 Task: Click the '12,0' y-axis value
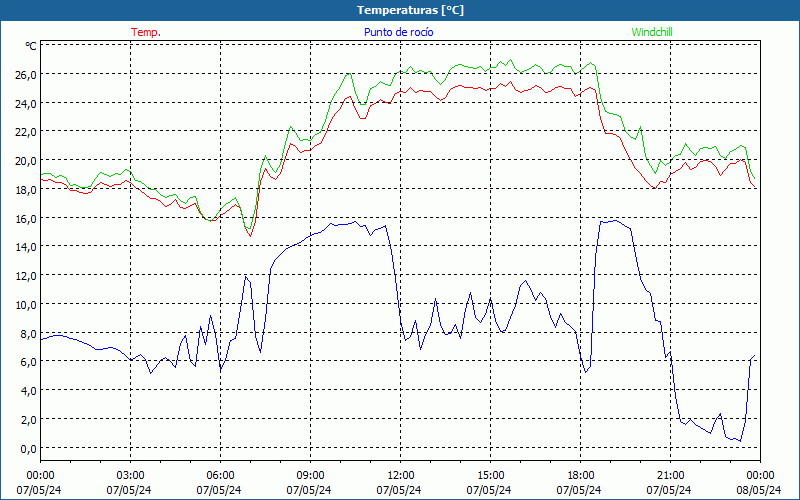point(26,276)
